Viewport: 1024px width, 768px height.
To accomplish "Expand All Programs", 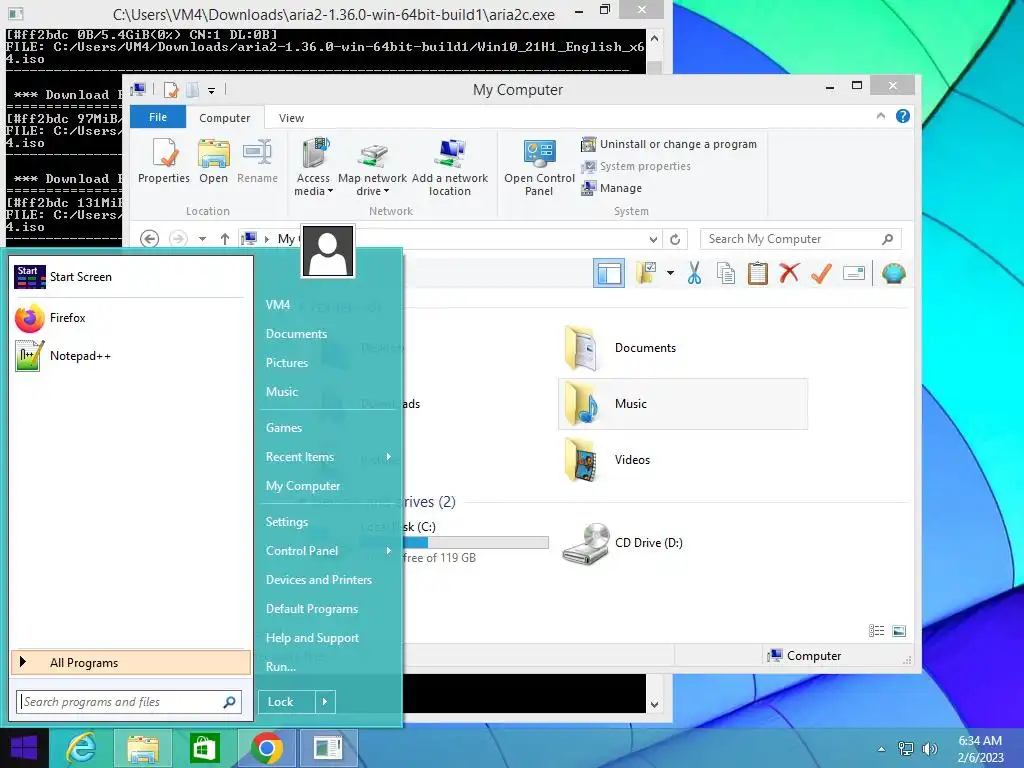I will click(x=131, y=663).
